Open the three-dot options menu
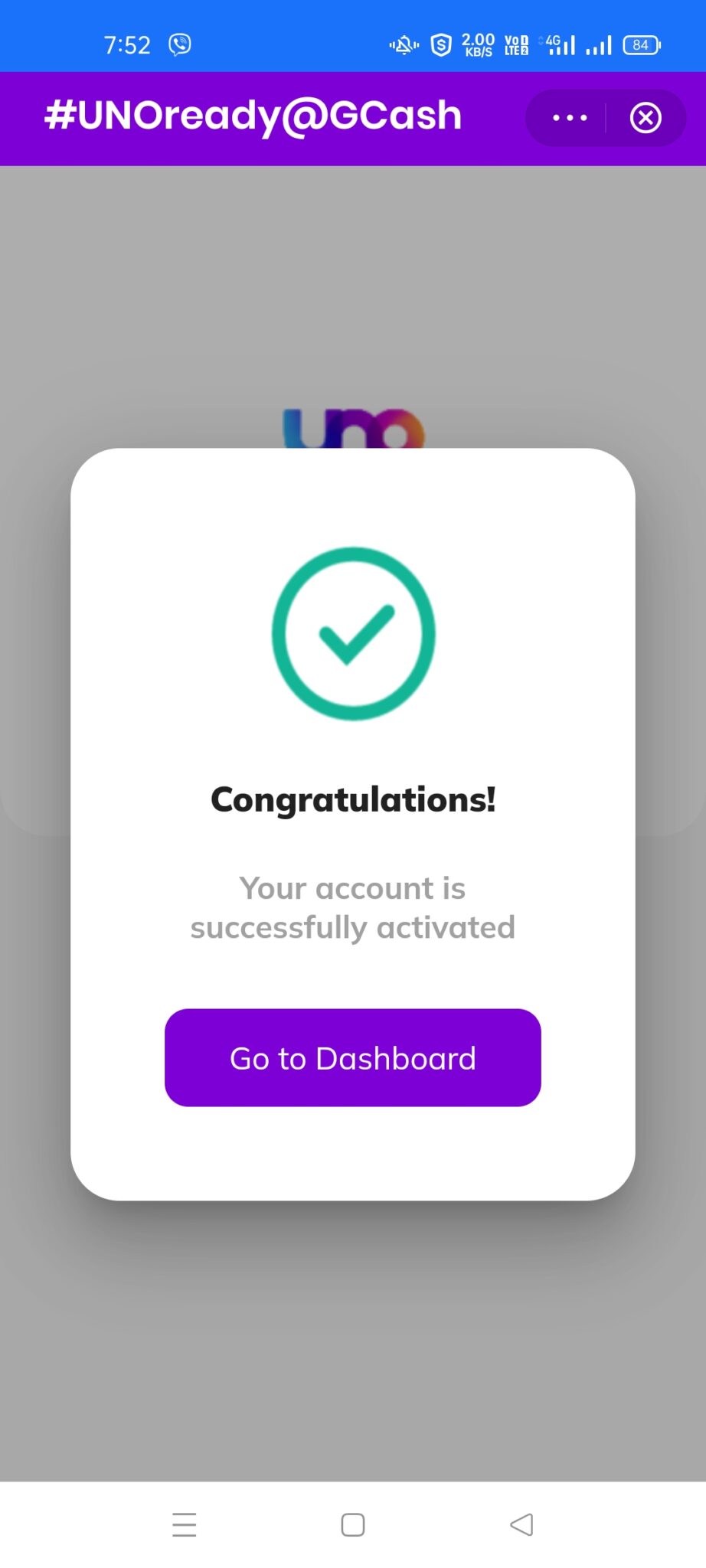Image resolution: width=706 pixels, height=1568 pixels. click(568, 117)
